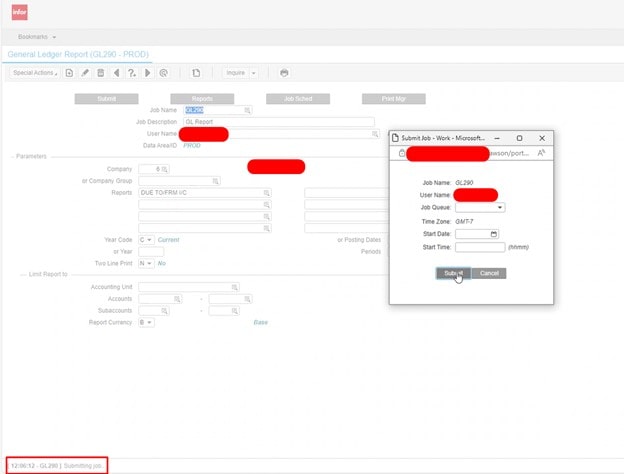Click the PROD Data Area/ID value
624x474 pixels.
(192, 146)
